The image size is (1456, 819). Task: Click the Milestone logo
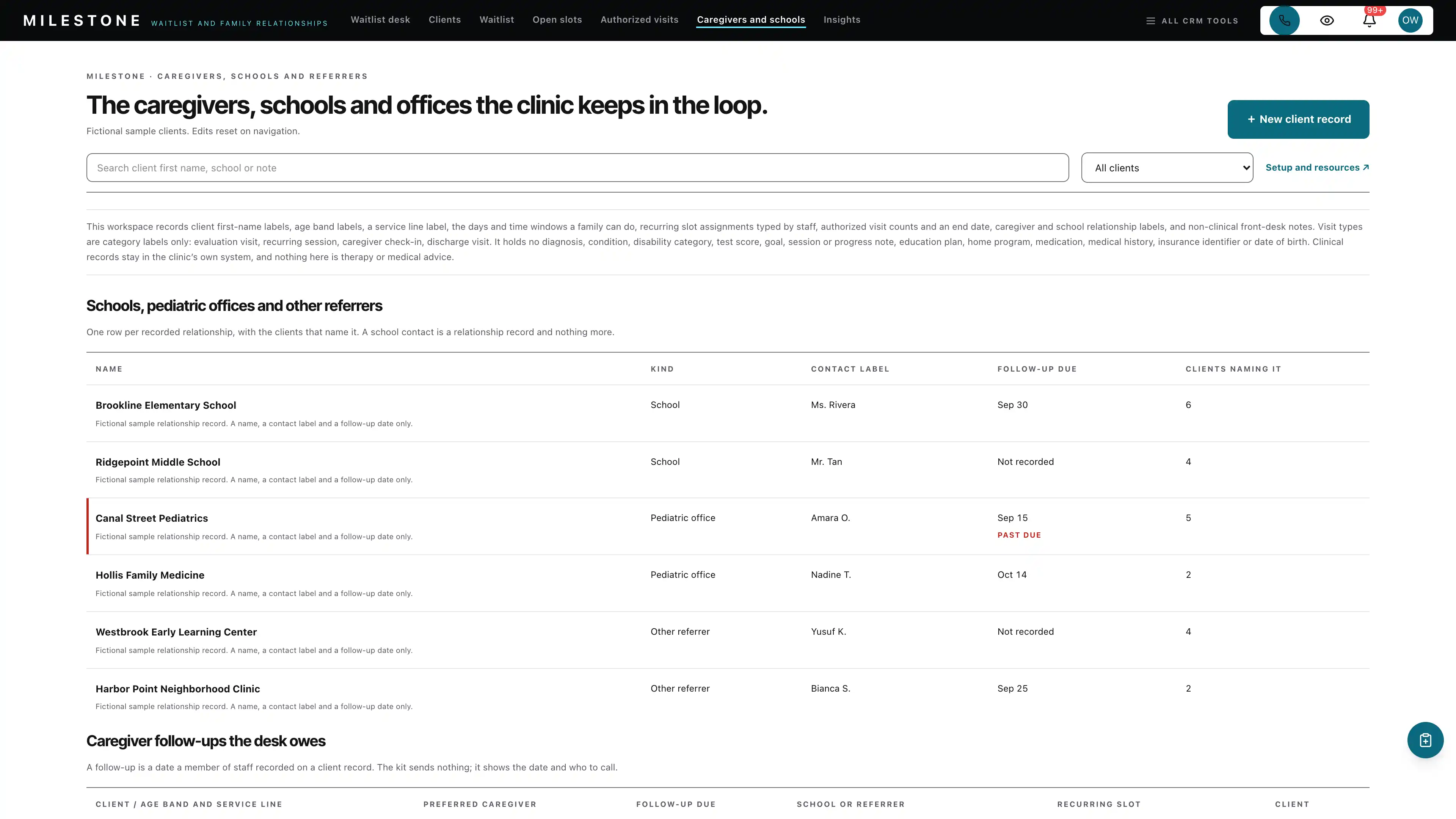(82, 21)
